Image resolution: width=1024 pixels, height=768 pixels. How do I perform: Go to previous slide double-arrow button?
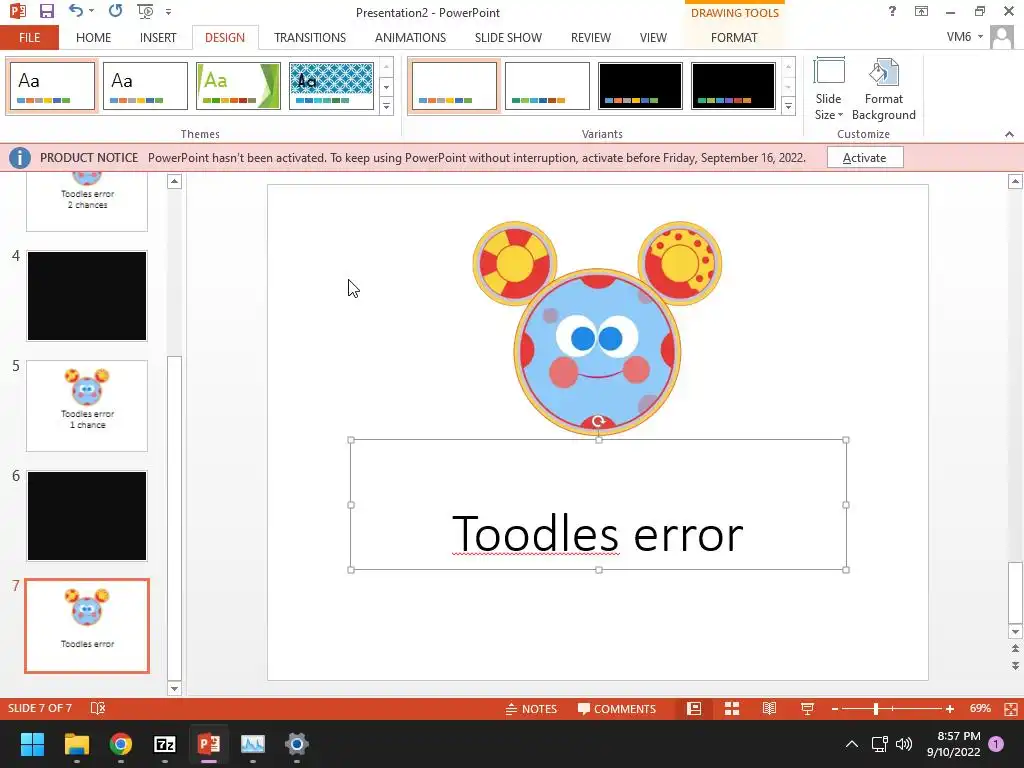[x=1015, y=648]
